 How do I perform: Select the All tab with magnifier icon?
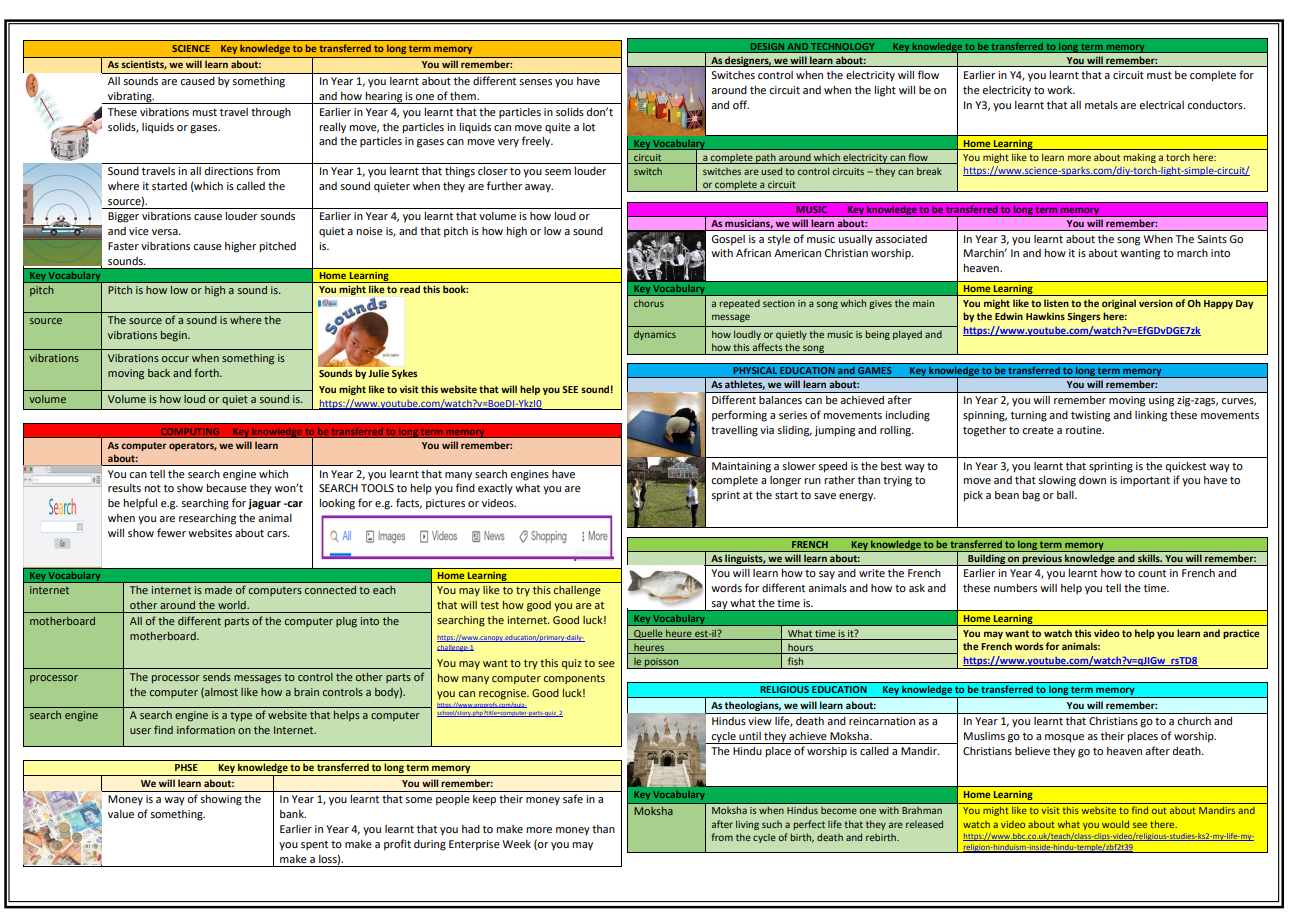click(340, 537)
